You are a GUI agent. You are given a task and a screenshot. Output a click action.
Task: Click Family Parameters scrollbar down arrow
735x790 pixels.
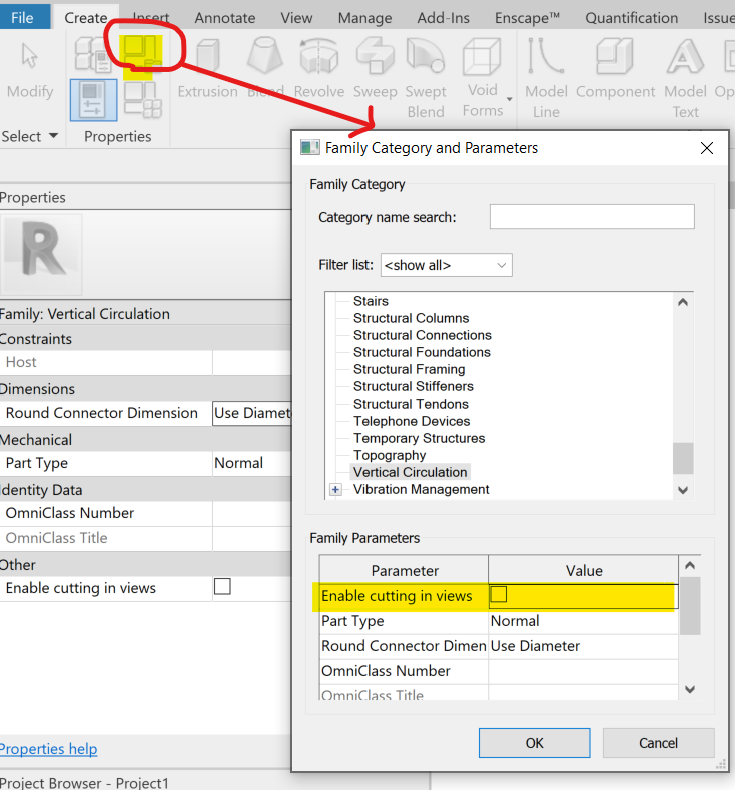pos(690,689)
